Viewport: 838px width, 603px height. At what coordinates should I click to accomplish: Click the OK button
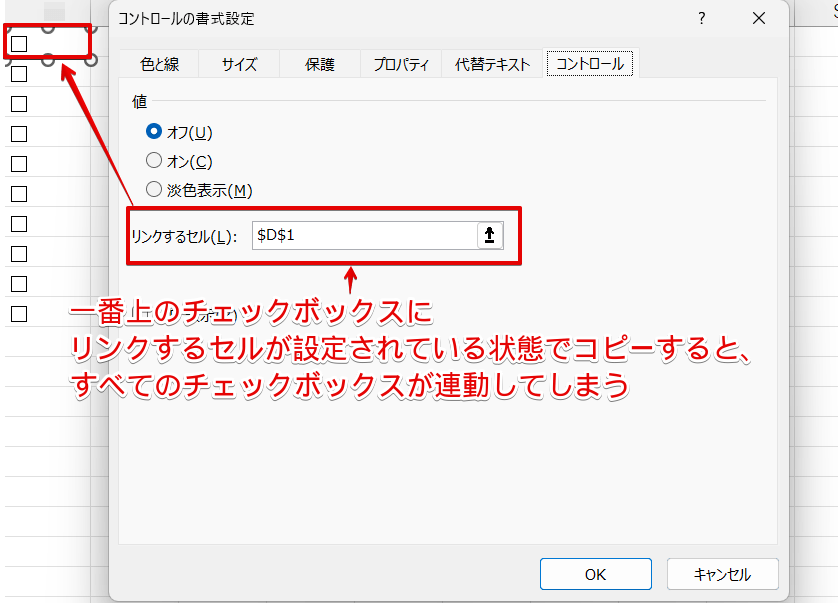(595, 574)
